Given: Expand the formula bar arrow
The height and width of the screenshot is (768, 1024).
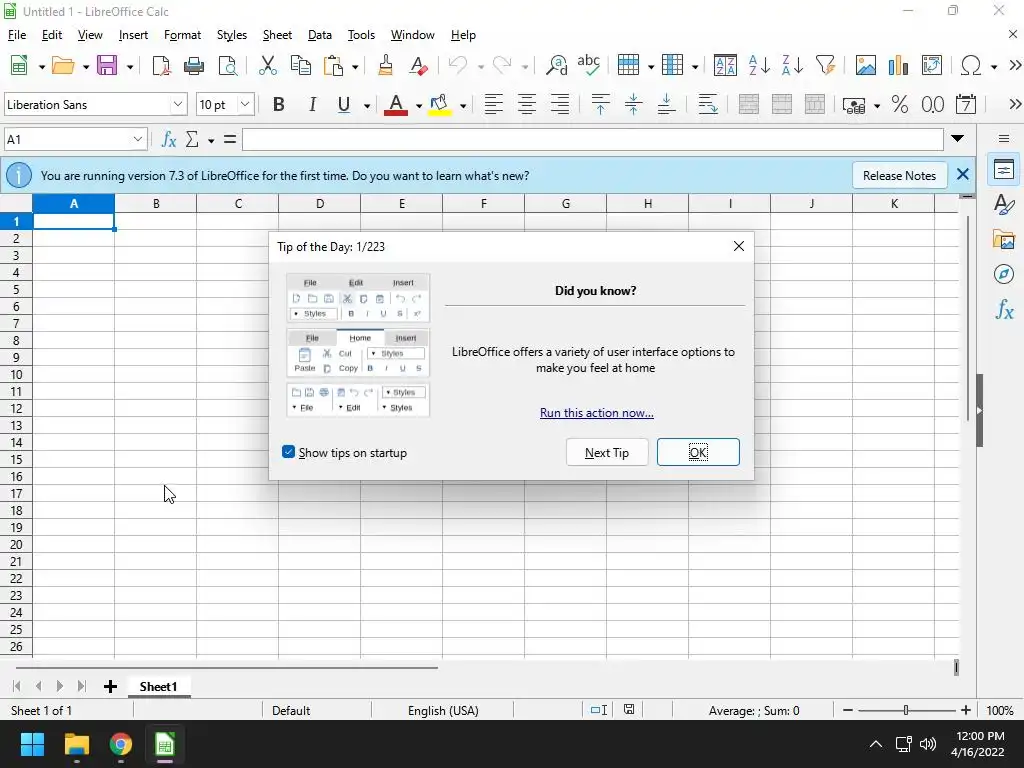Looking at the screenshot, I should [957, 138].
